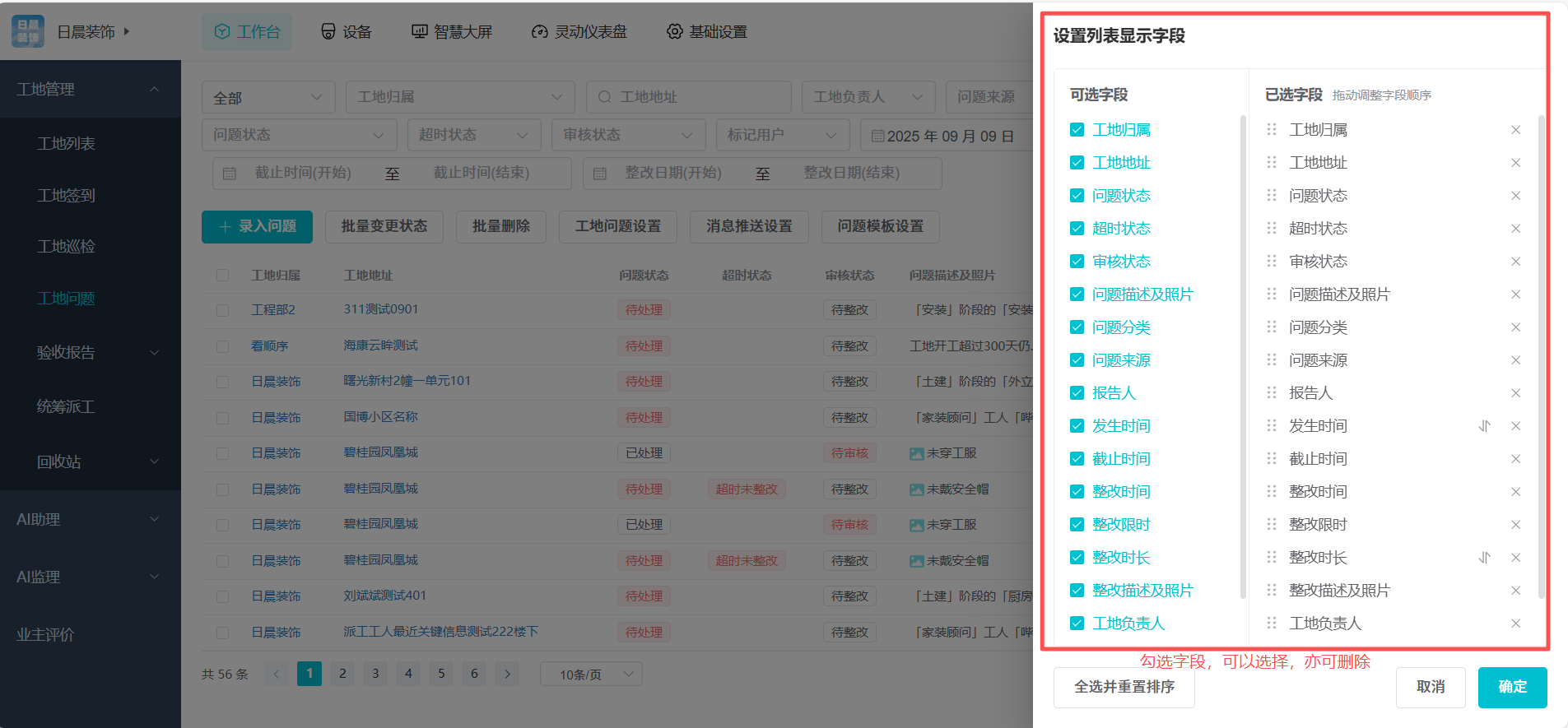Uncheck the 工地地址 optional field checkbox

coord(1077,163)
